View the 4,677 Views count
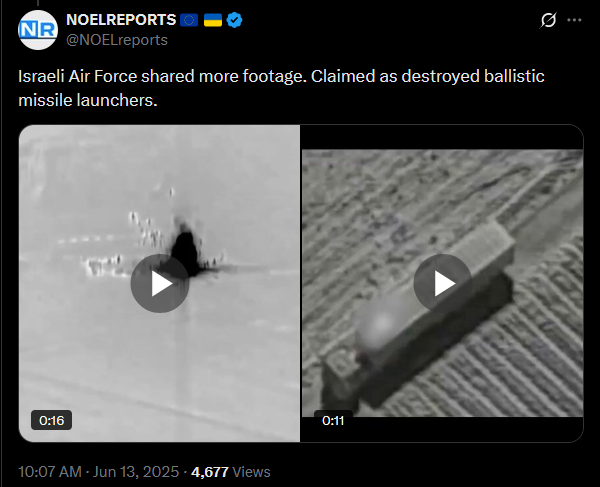Image resolution: width=600 pixels, height=487 pixels. (x=231, y=472)
